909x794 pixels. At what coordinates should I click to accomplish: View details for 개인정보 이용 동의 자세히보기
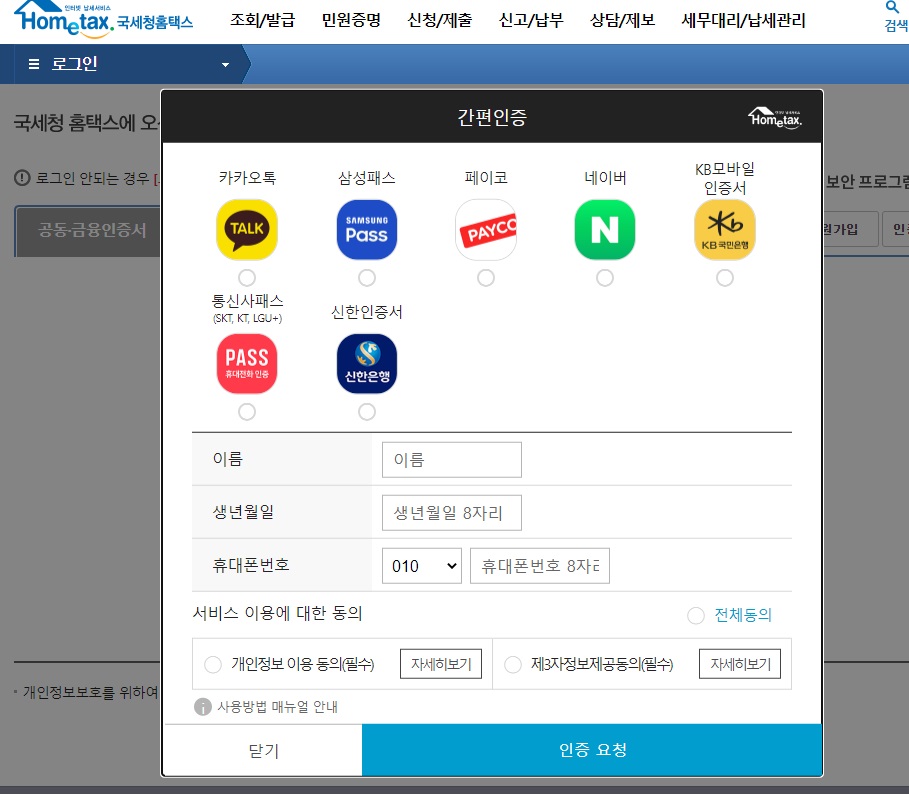tap(441, 664)
